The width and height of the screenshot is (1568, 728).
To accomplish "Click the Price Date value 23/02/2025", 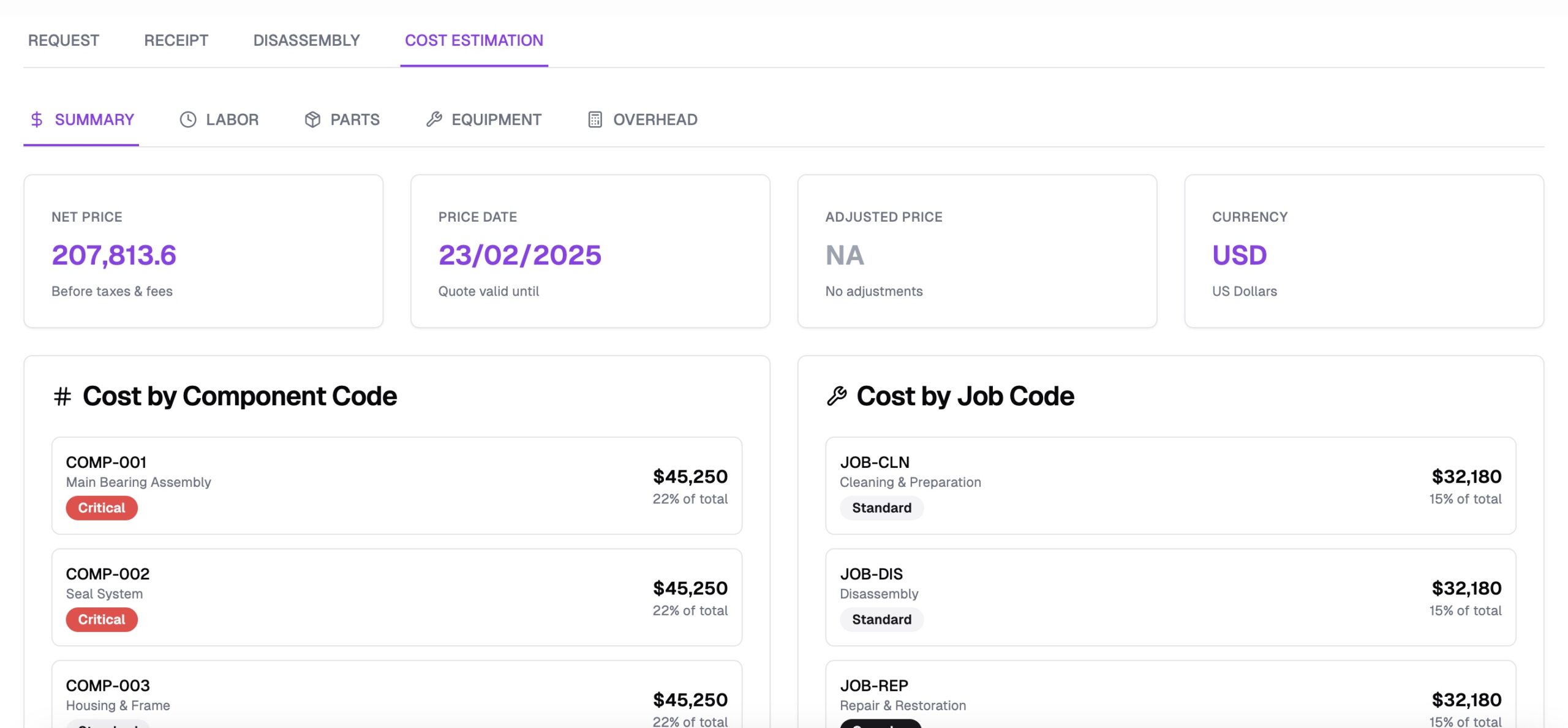I will pos(520,255).
